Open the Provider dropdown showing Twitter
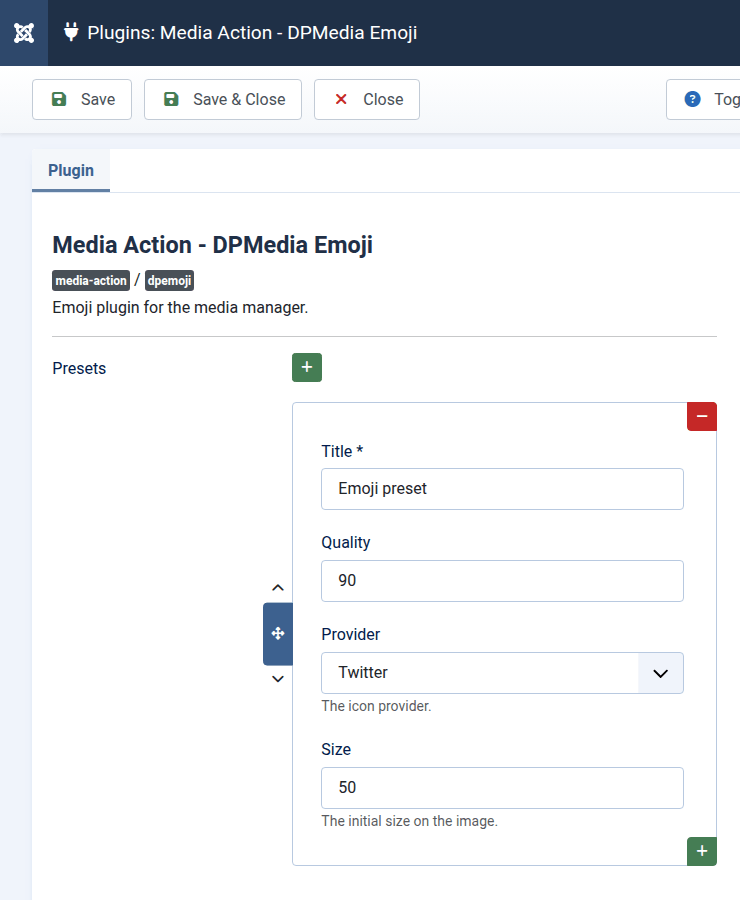The height and width of the screenshot is (900, 740). [502, 673]
